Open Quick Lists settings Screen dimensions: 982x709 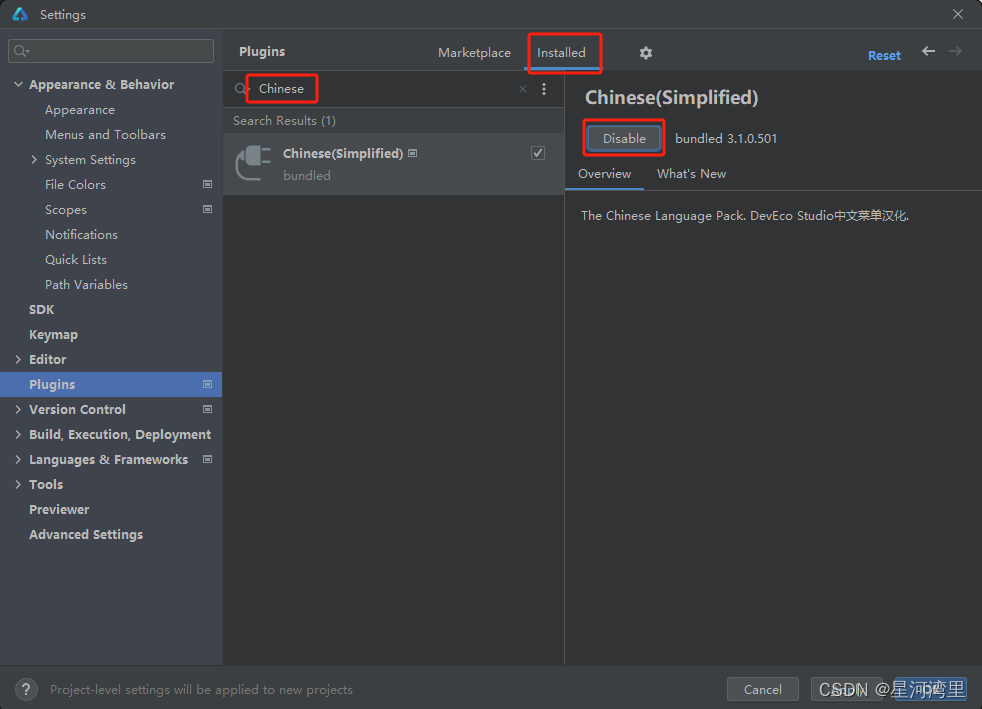(x=76, y=259)
